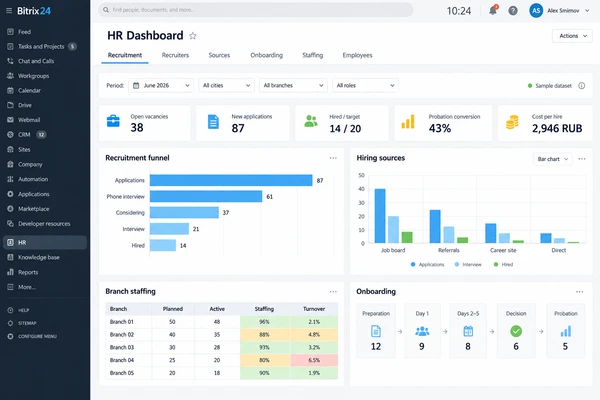This screenshot has width=600, height=400.
Task: Open the All roles filter
Action: pyautogui.click(x=365, y=85)
